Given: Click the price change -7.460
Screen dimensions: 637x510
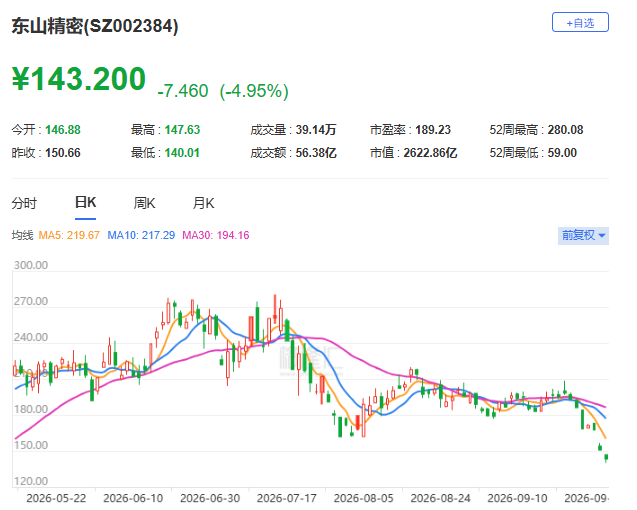Looking at the screenshot, I should tap(183, 91).
